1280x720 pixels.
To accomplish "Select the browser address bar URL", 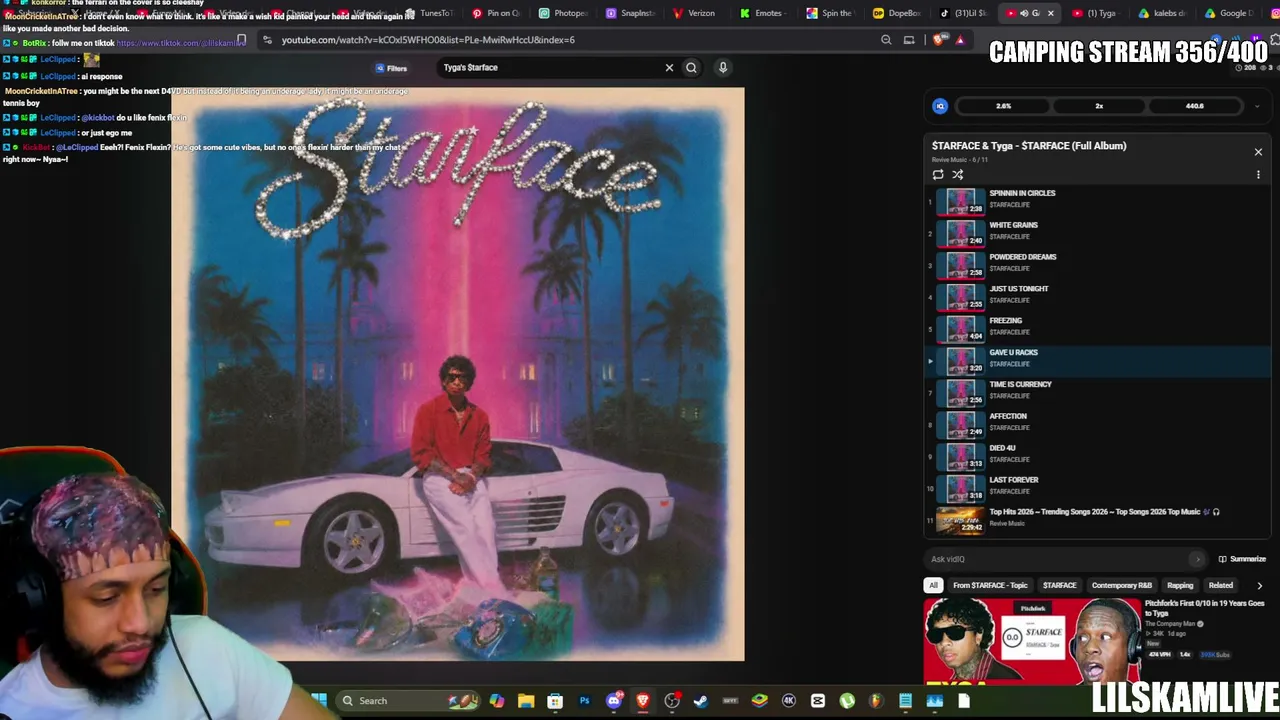I will point(428,40).
